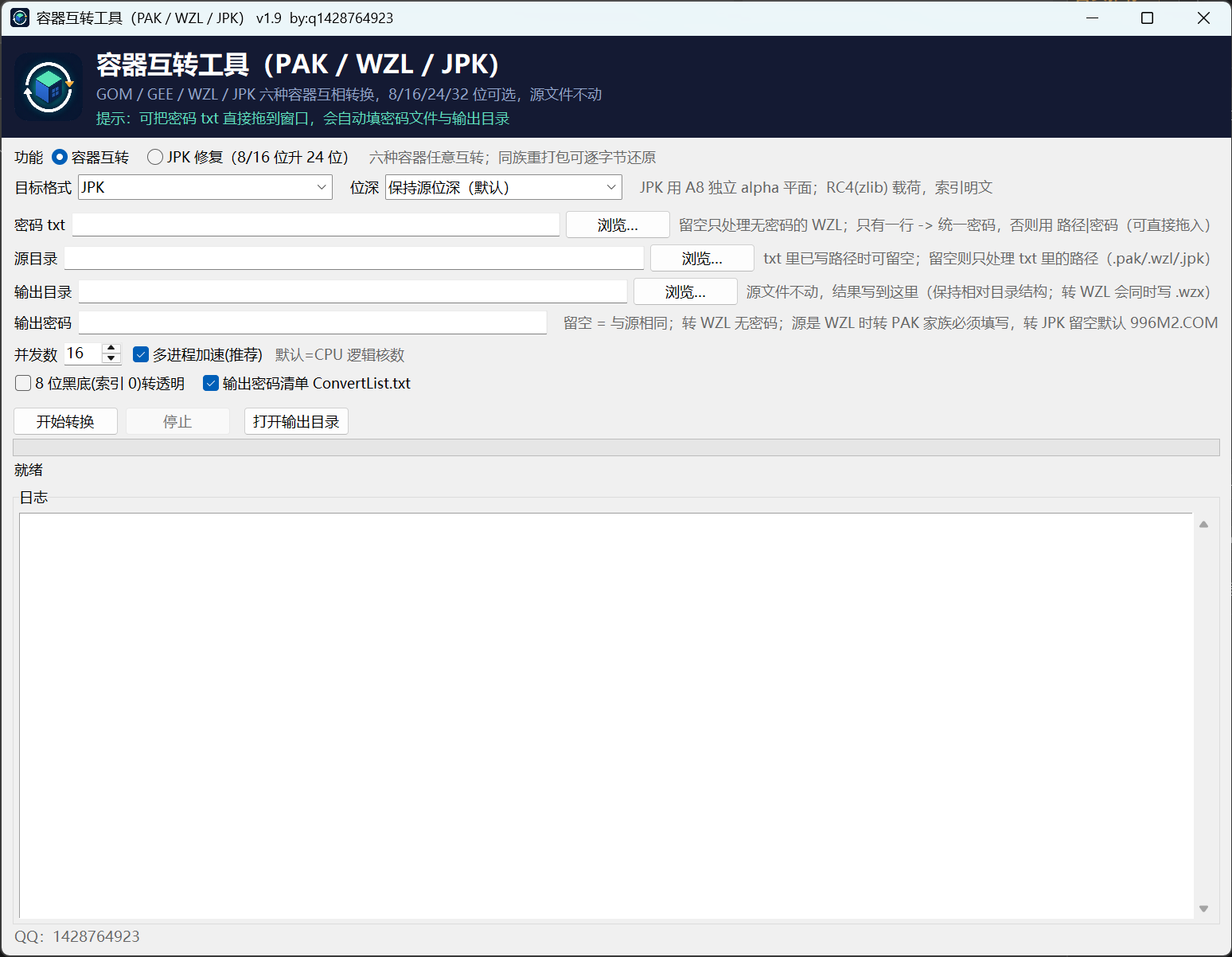1232x957 pixels.
Task: Click the 开始转换 button
Action: (65, 421)
